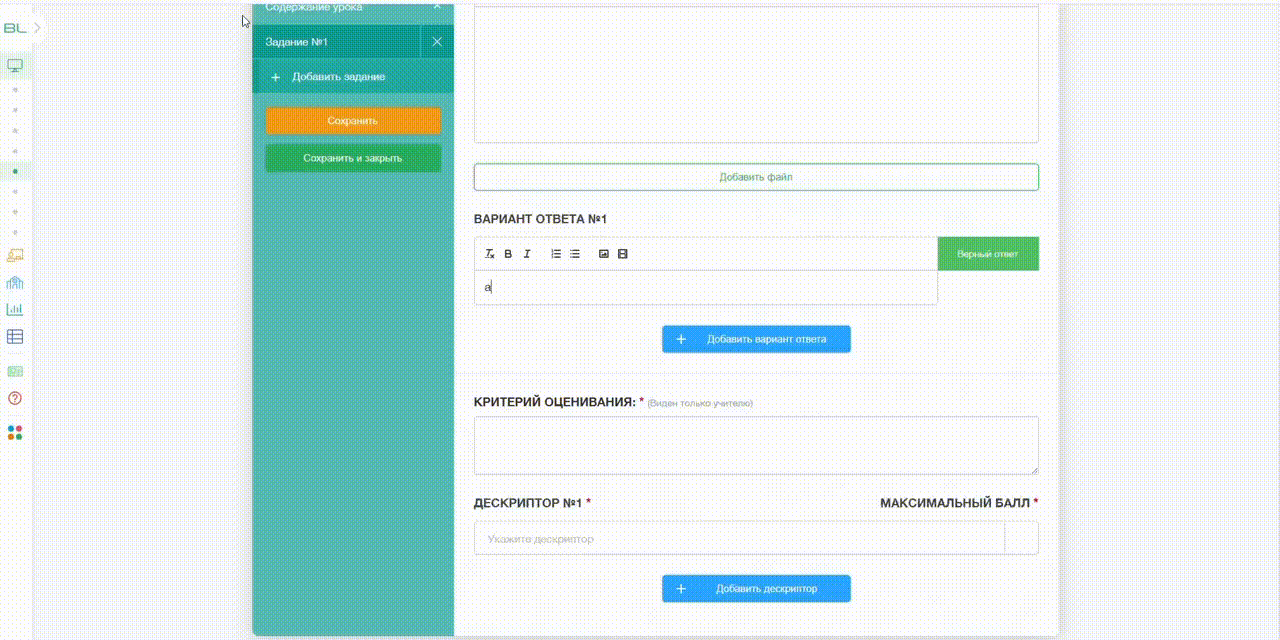The image size is (1280, 640).
Task: Expand the left sidebar with chevron
Action: coord(37,28)
